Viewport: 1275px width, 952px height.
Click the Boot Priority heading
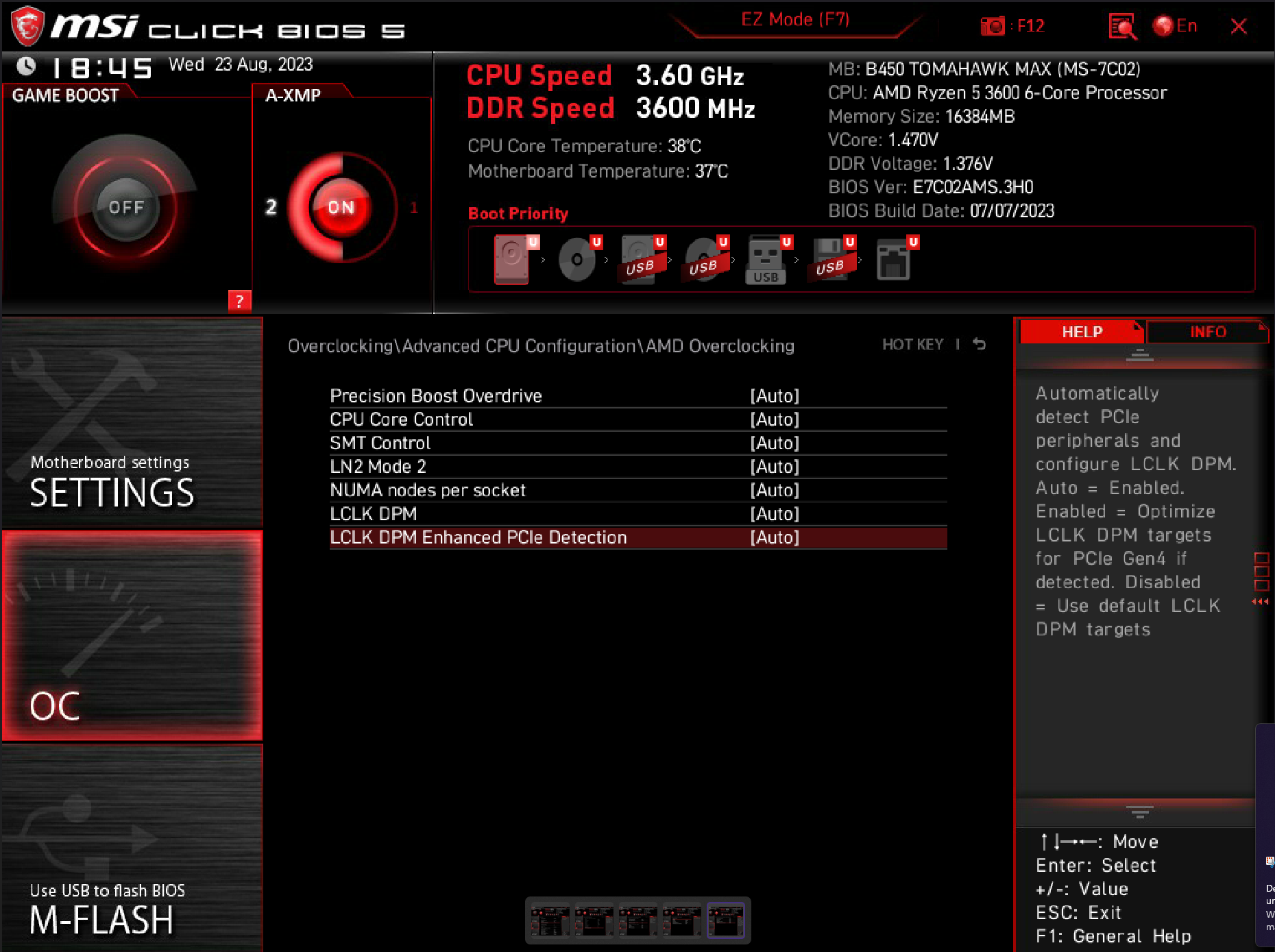[518, 214]
